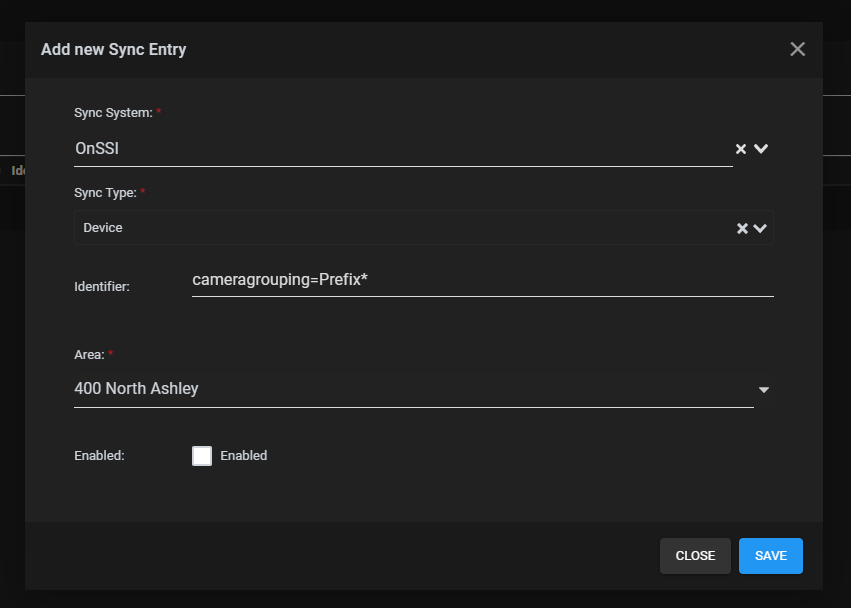Click the Add new Sync Entry title
This screenshot has width=851, height=608.
point(113,49)
